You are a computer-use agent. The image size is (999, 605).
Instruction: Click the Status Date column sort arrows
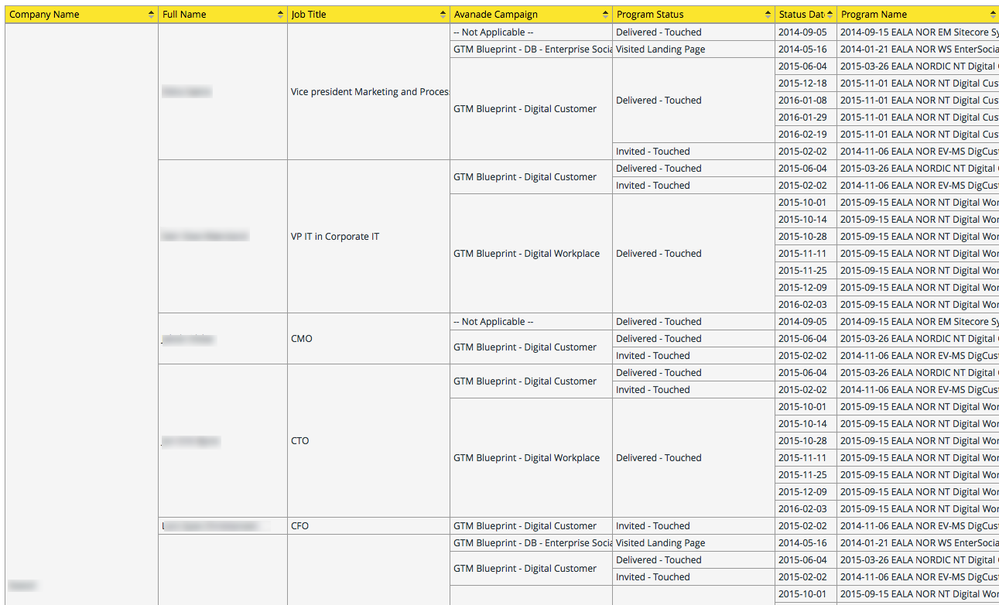tap(830, 15)
